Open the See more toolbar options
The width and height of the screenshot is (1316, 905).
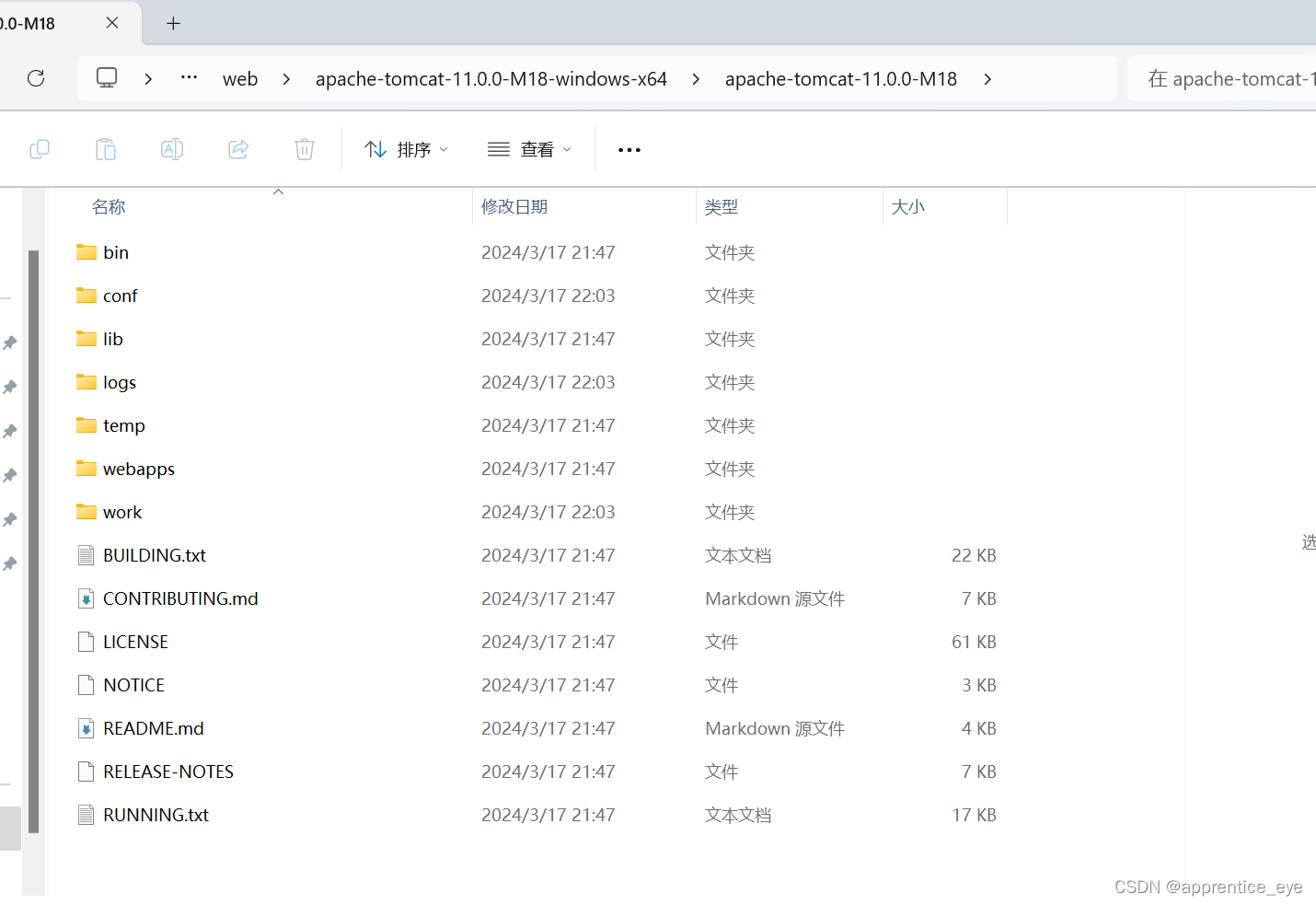point(629,150)
